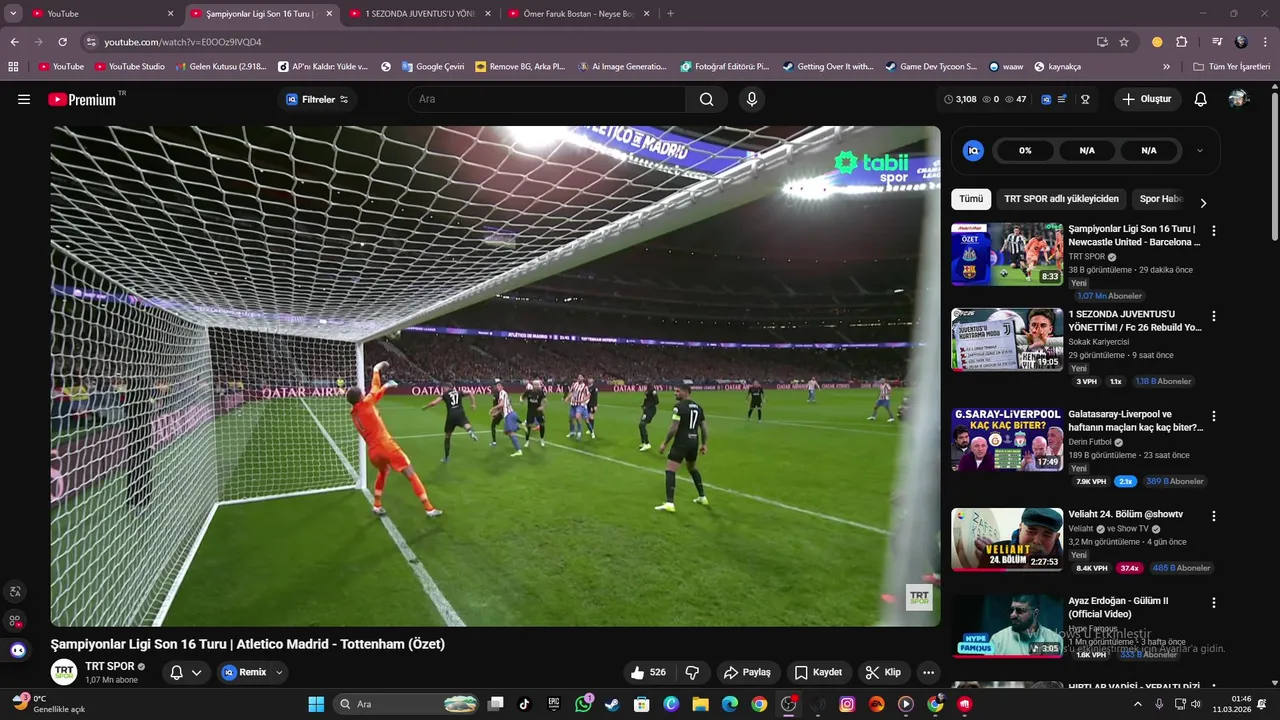This screenshot has width=1280, height=720.
Task: Open Steam from the taskbar
Action: click(x=612, y=704)
